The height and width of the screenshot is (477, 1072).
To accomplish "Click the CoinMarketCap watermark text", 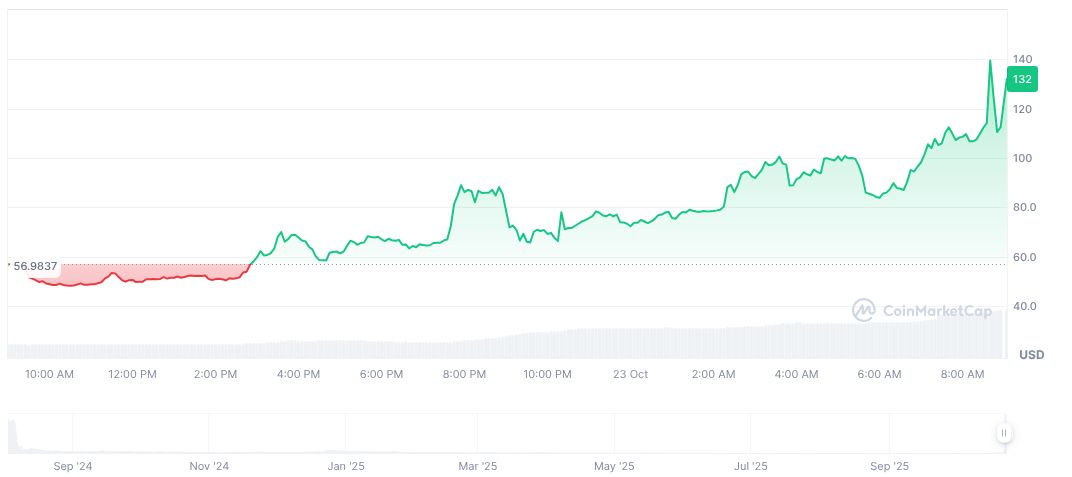I will pos(936,311).
